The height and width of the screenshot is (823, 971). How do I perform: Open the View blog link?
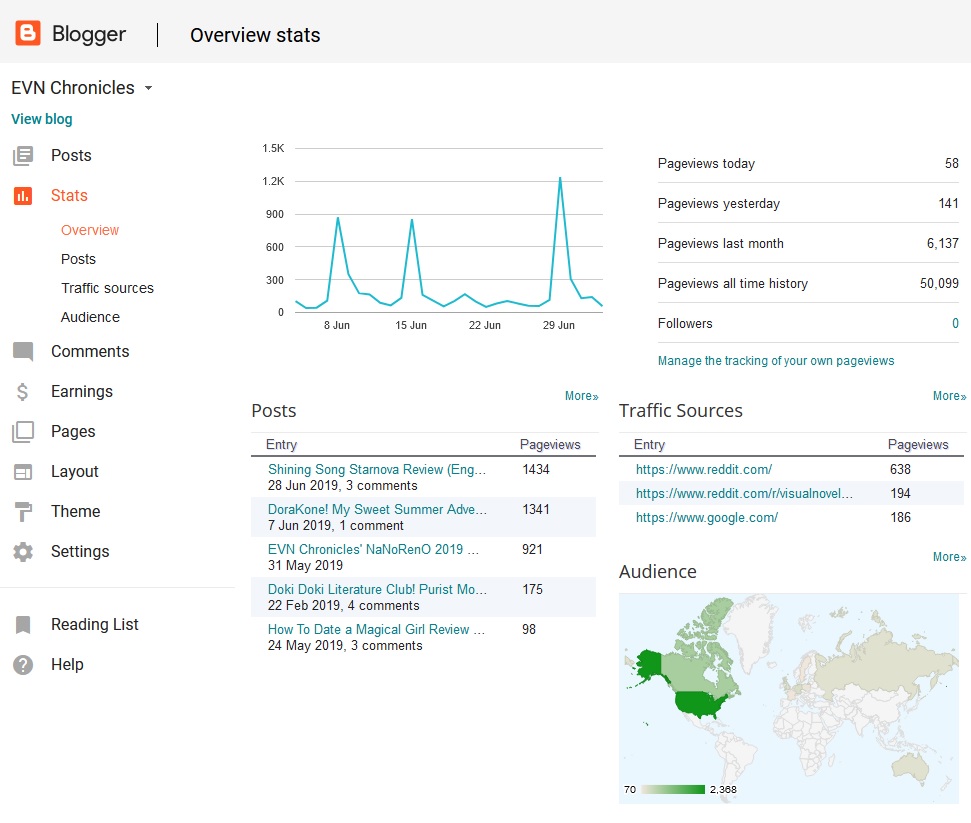click(x=41, y=119)
